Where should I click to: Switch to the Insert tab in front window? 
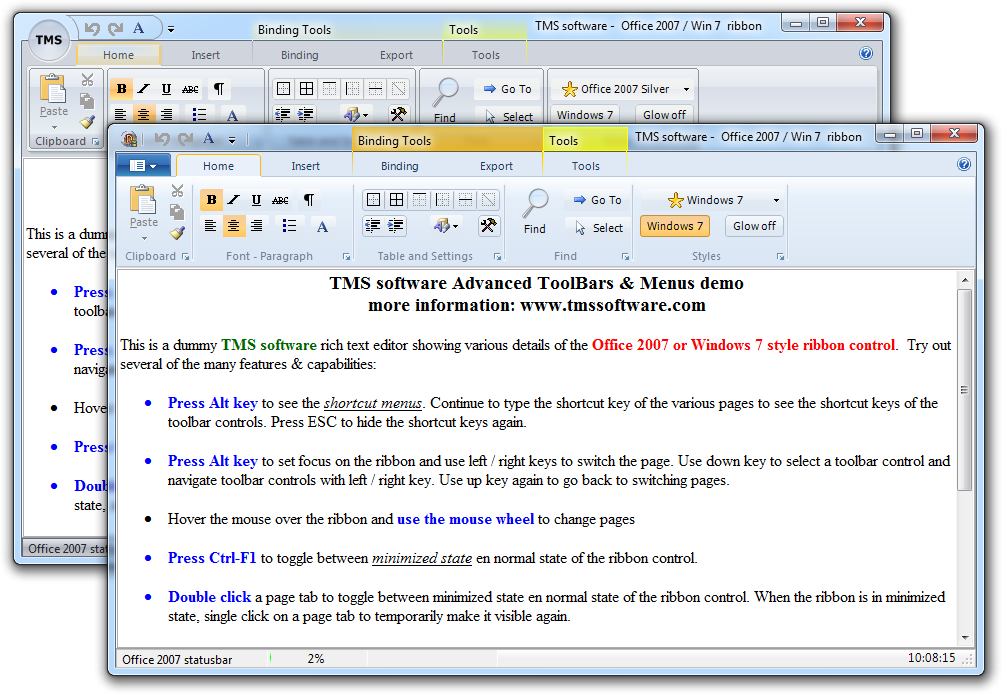tap(305, 166)
